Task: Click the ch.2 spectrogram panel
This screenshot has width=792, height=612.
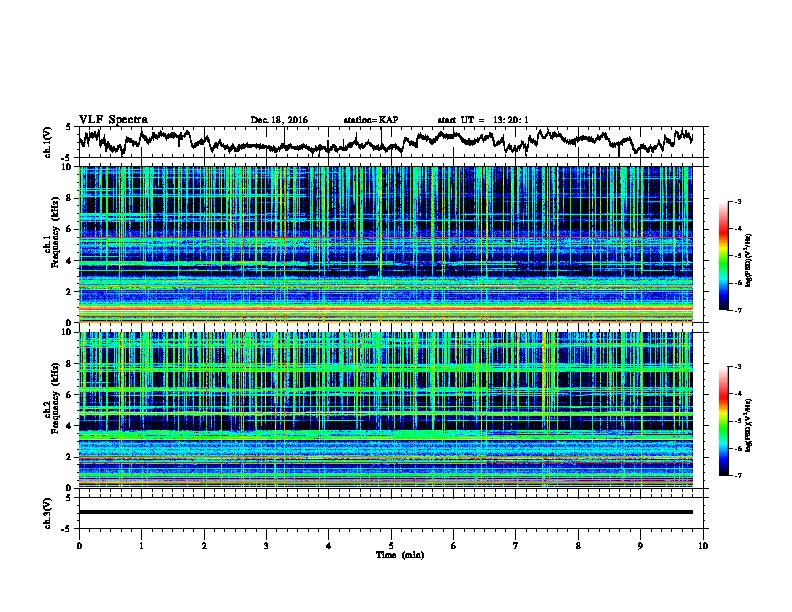Action: pyautogui.click(x=385, y=410)
